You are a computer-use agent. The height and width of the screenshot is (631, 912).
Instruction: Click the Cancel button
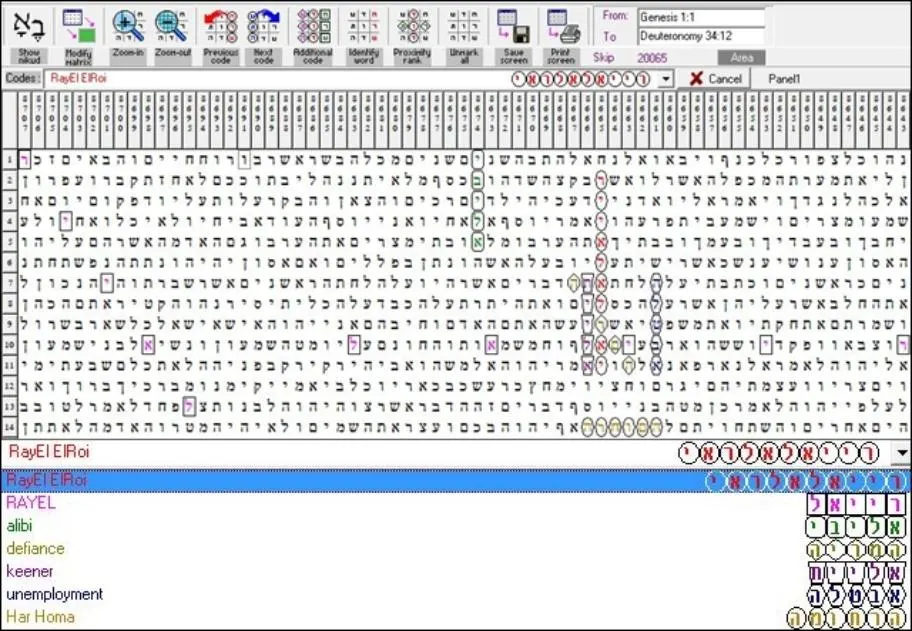pyautogui.click(x=715, y=79)
